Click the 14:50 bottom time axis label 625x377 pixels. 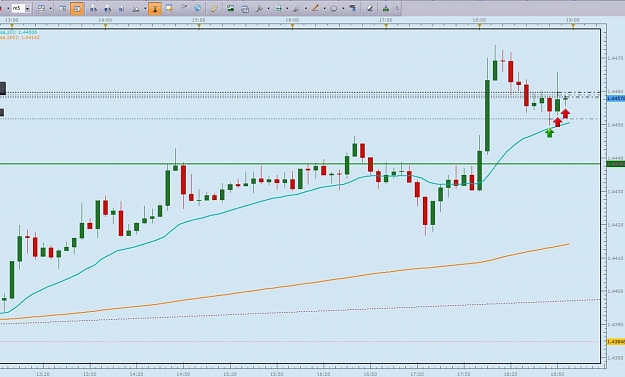pos(183,374)
